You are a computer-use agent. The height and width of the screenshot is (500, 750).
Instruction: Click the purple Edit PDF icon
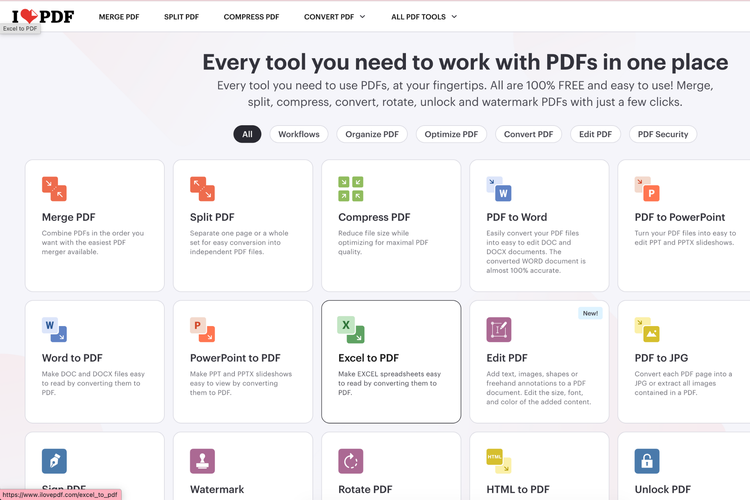coord(499,330)
